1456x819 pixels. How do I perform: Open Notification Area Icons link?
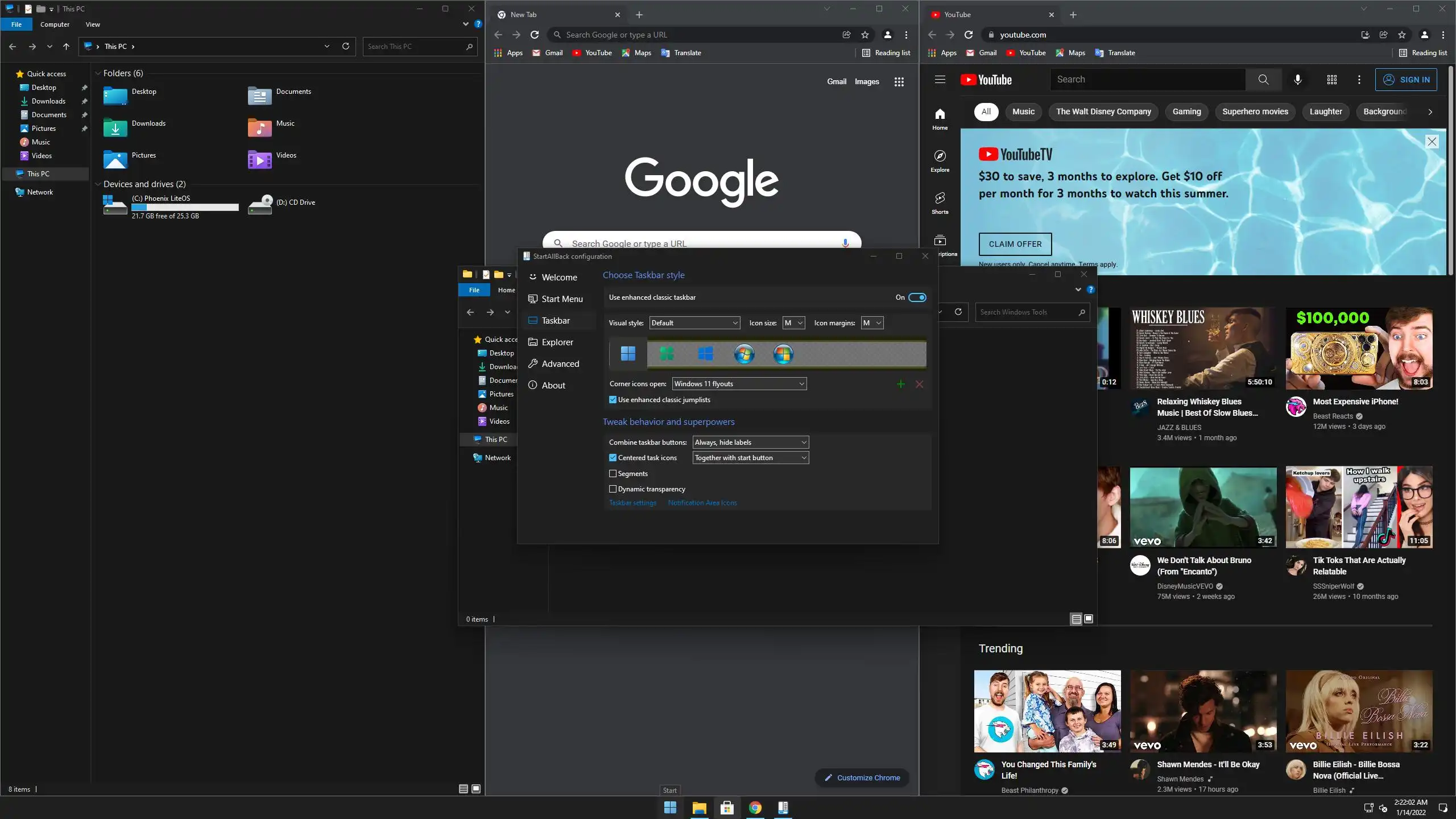click(x=702, y=503)
